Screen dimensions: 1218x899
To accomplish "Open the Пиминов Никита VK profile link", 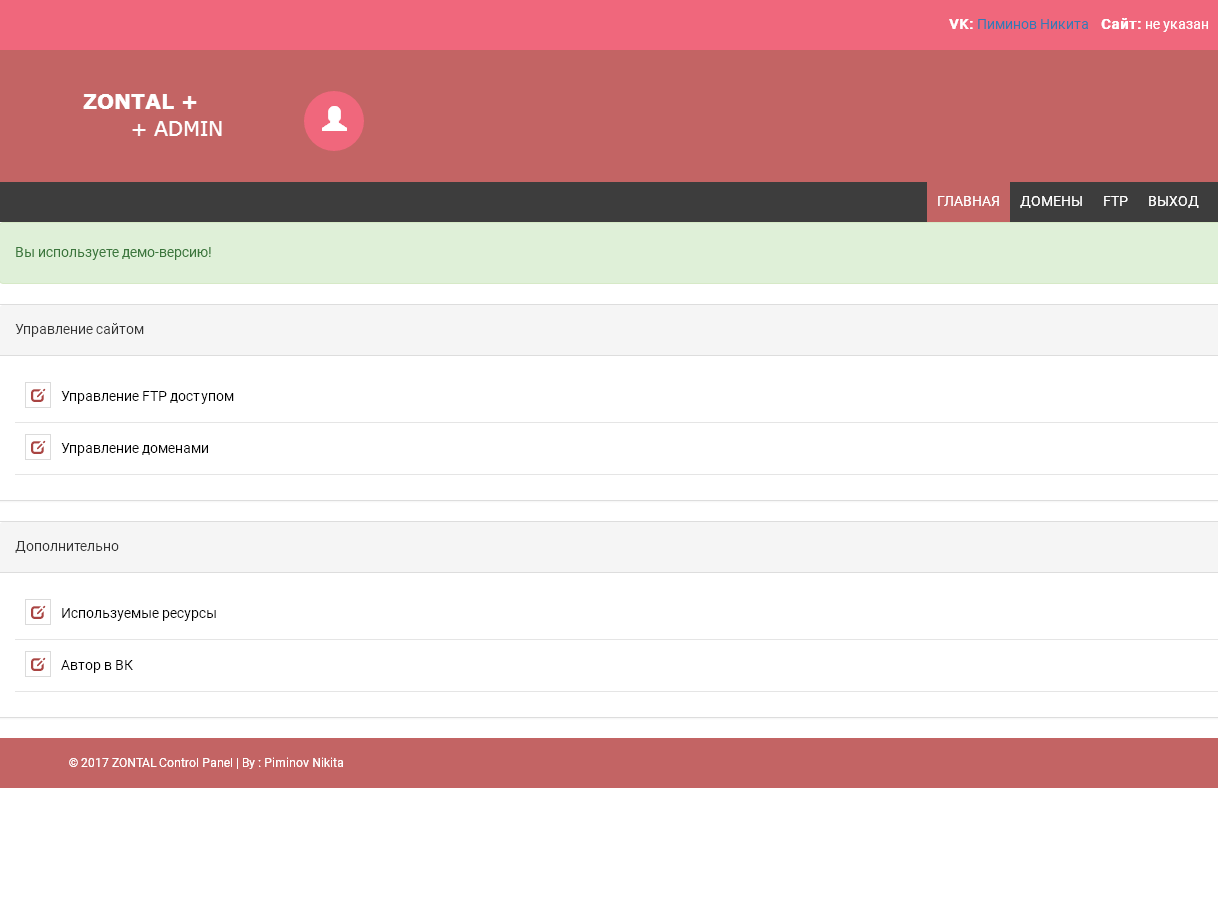I will (1032, 24).
